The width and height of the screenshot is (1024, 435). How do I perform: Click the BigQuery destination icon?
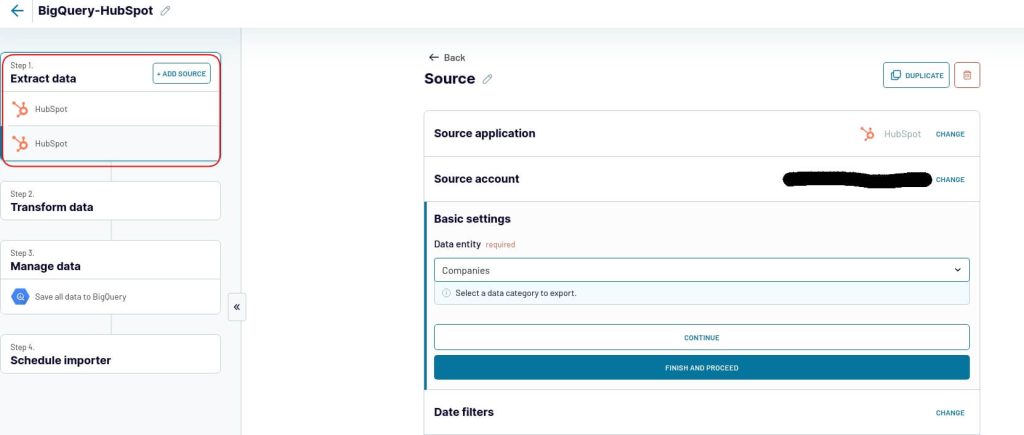pyautogui.click(x=20, y=297)
